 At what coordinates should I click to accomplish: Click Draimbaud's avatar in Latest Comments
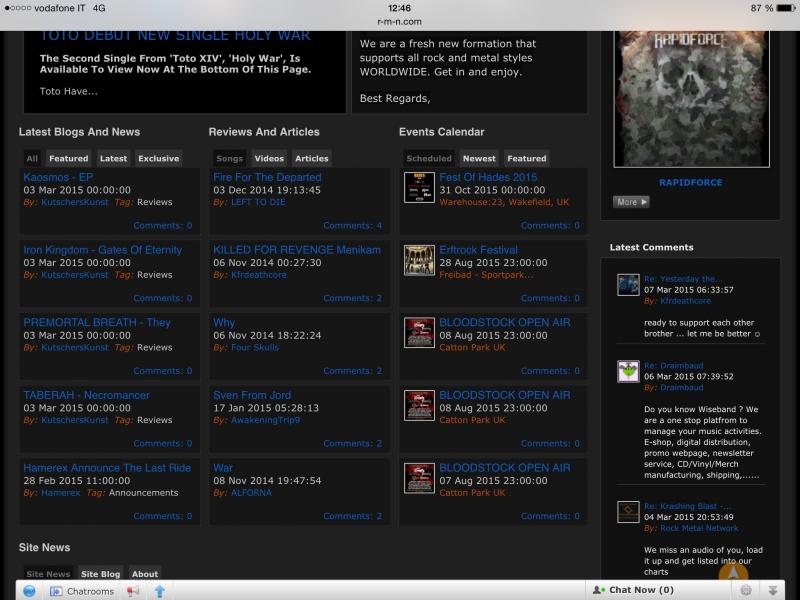coord(628,371)
